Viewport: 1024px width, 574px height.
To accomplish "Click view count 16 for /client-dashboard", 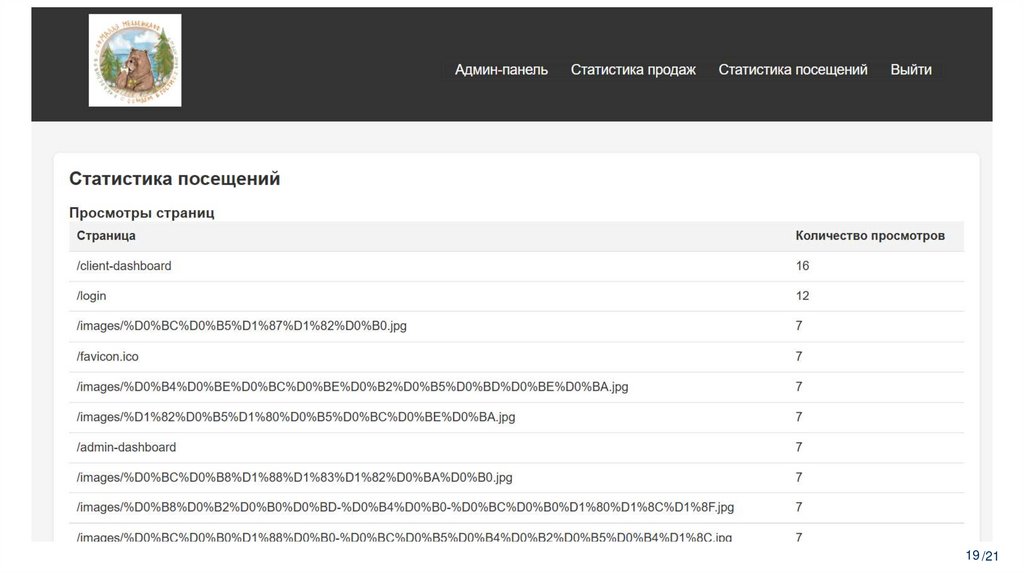I will pos(802,266).
